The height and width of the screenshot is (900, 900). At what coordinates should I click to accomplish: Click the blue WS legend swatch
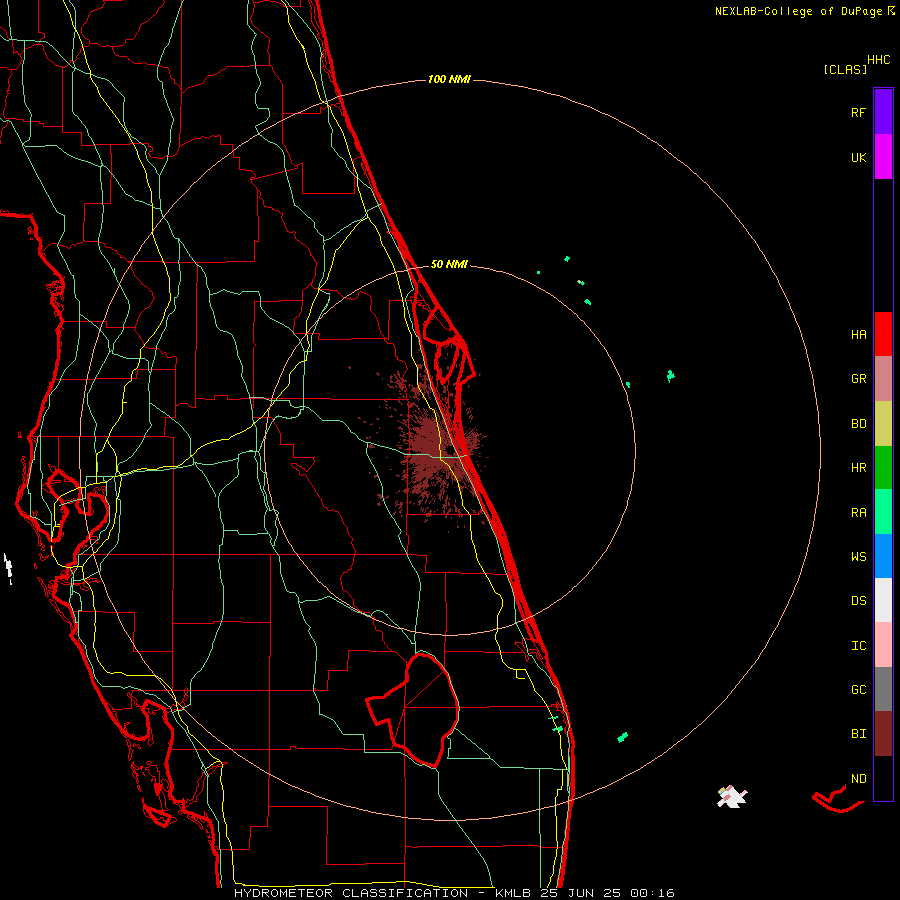coord(883,556)
